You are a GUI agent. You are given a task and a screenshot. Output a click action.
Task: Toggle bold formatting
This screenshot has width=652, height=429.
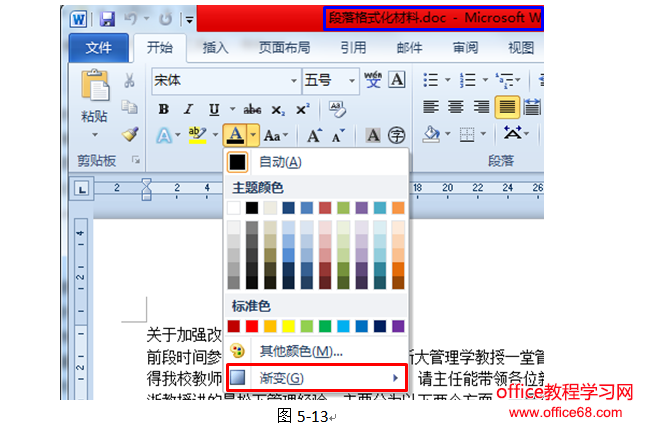(164, 109)
